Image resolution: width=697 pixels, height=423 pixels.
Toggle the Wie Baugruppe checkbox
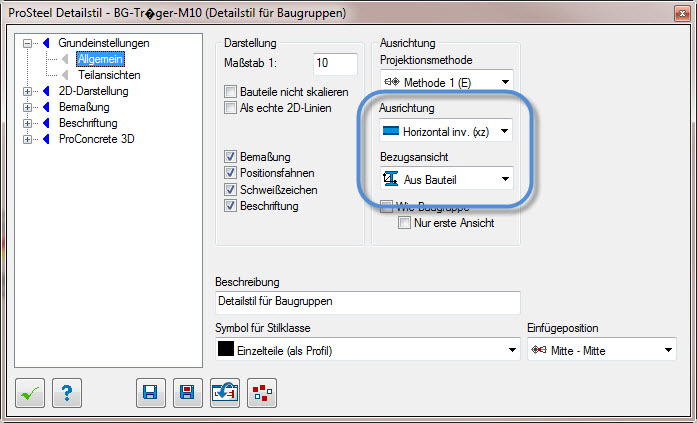coord(386,207)
